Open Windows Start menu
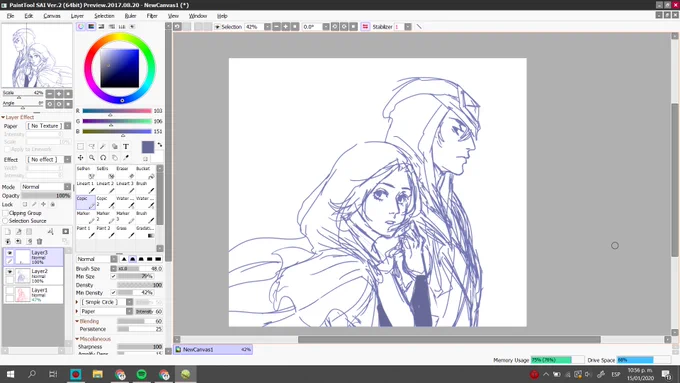This screenshot has height=383, width=680. point(10,374)
